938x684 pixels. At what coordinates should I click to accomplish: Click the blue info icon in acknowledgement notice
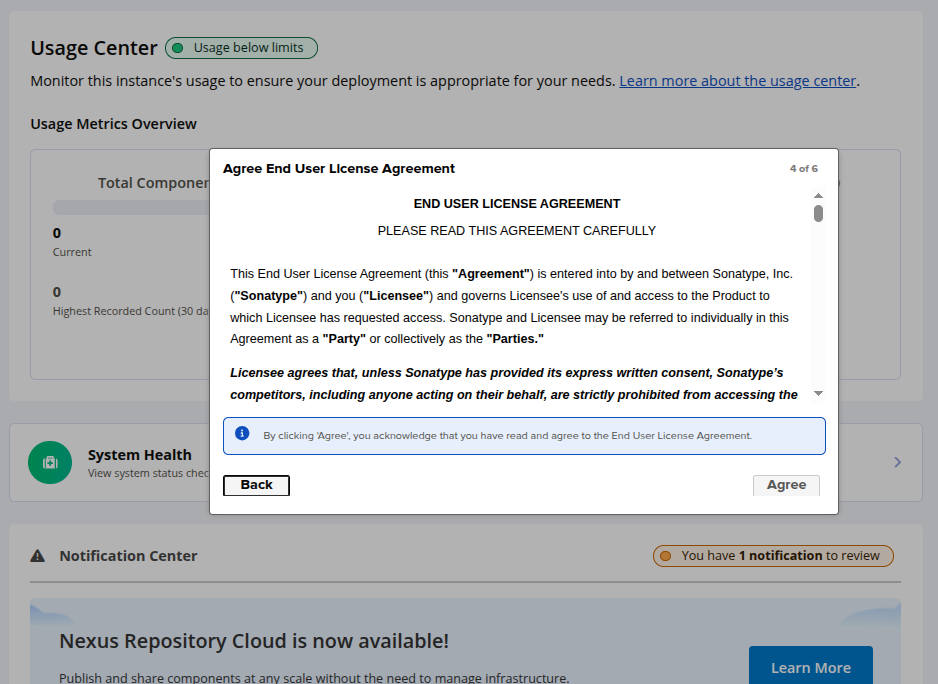click(242, 434)
